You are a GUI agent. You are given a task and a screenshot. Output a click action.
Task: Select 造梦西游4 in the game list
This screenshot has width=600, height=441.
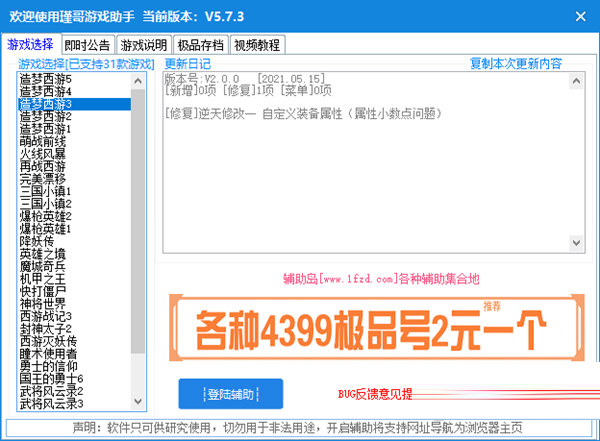[x=75, y=91]
